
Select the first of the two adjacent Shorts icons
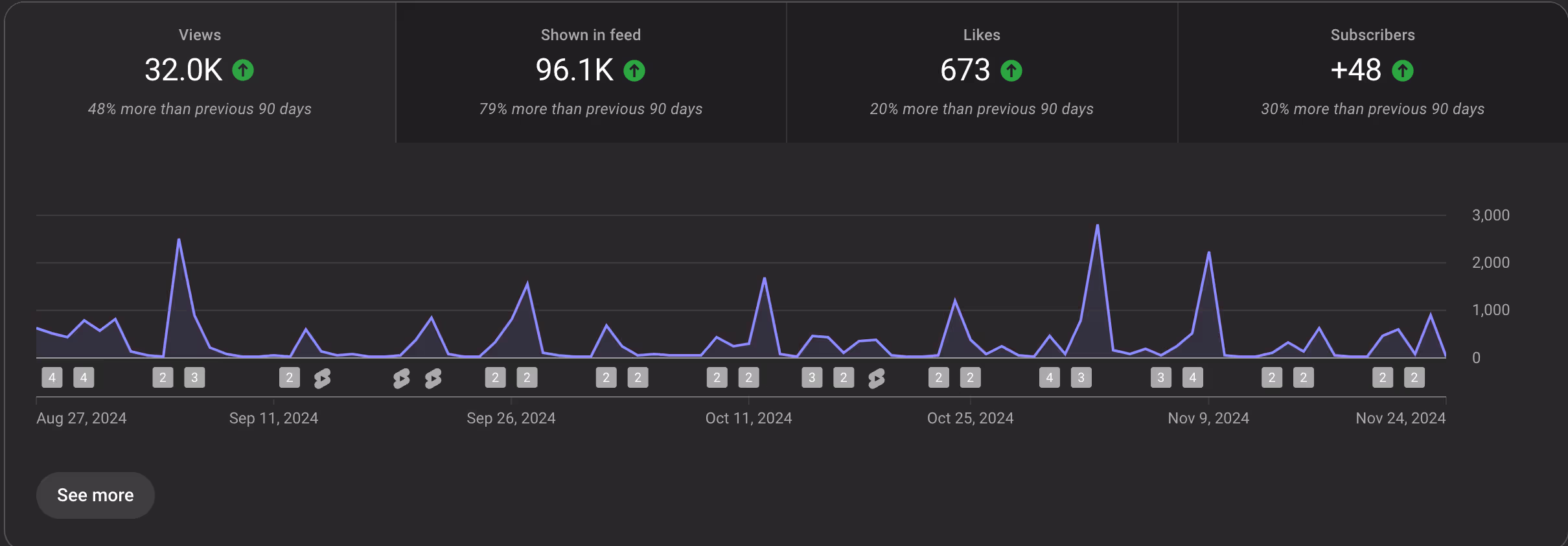402,378
